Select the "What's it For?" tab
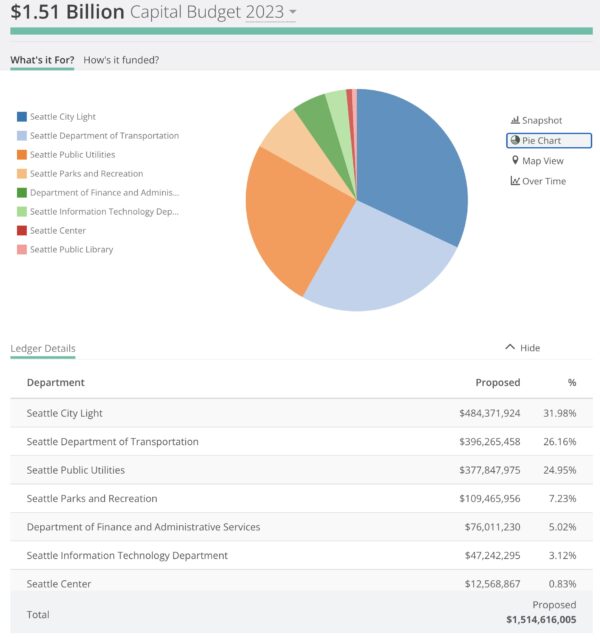600x641 pixels. [x=42, y=60]
